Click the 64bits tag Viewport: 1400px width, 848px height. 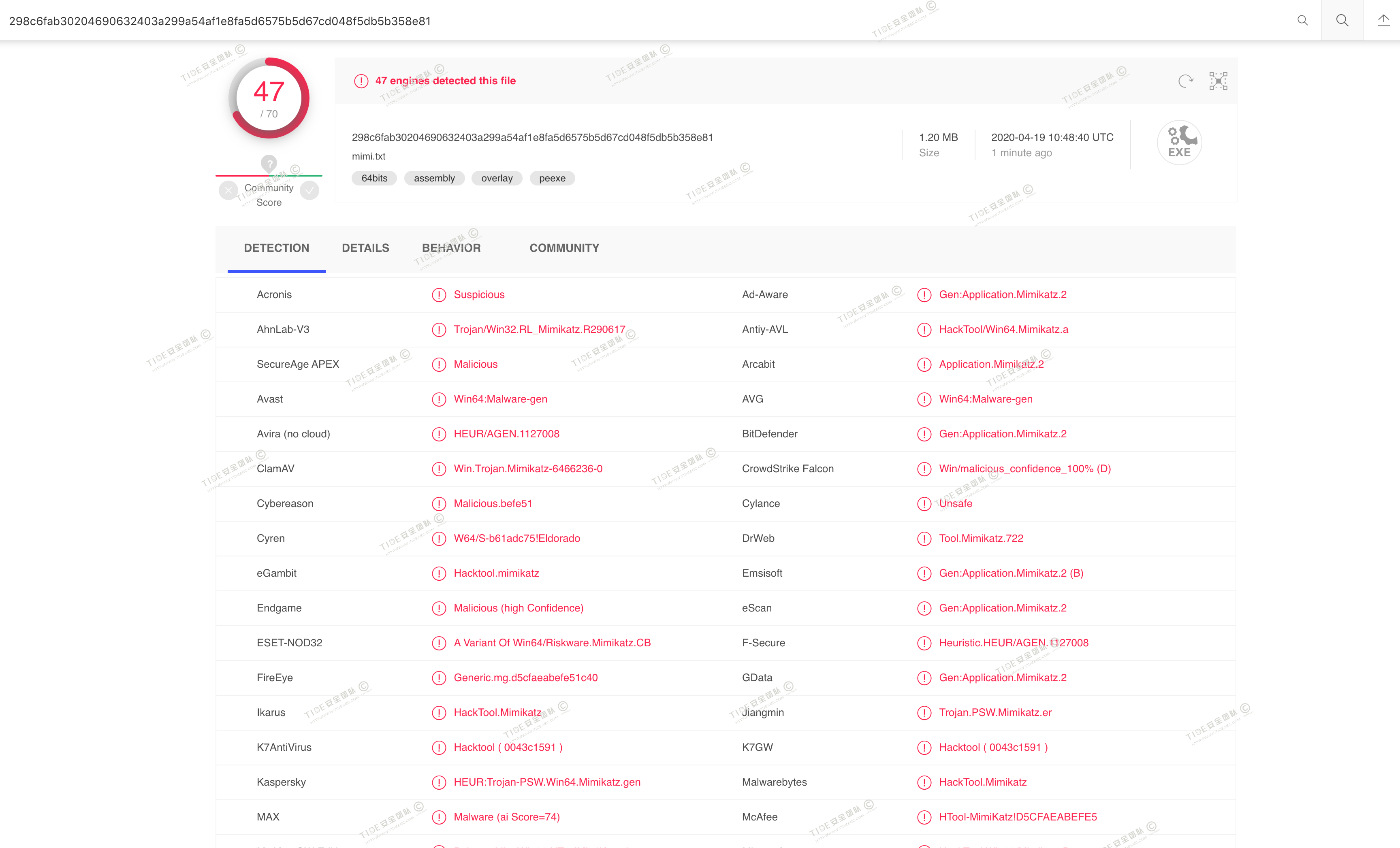pos(374,178)
